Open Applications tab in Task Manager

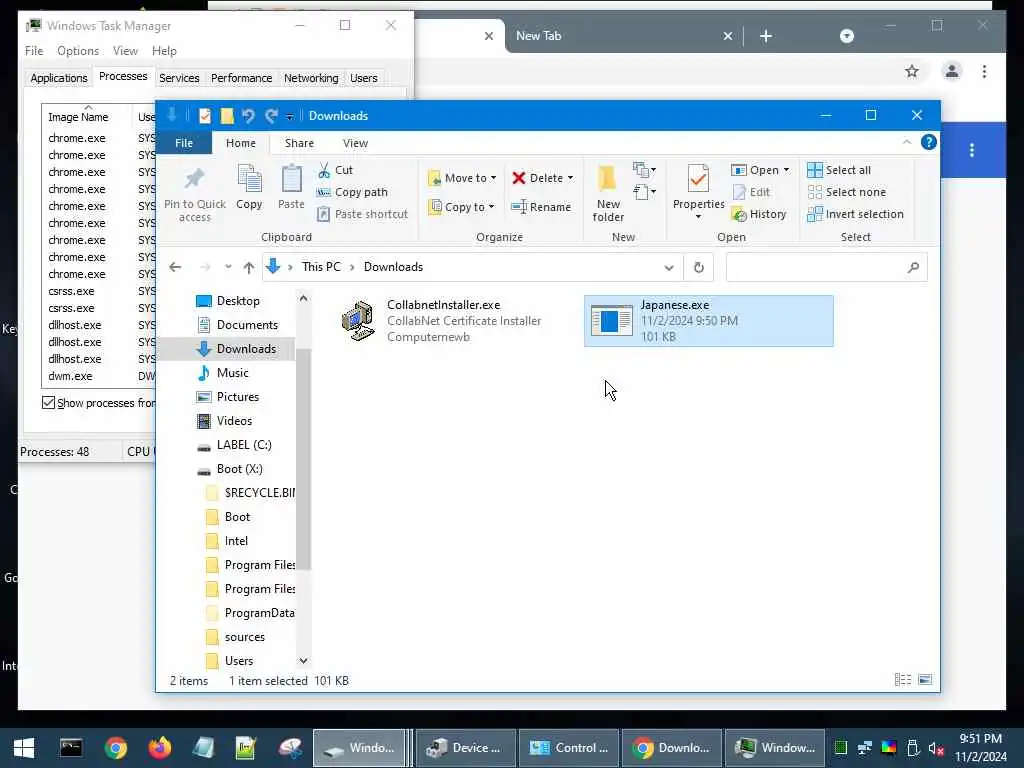59,78
